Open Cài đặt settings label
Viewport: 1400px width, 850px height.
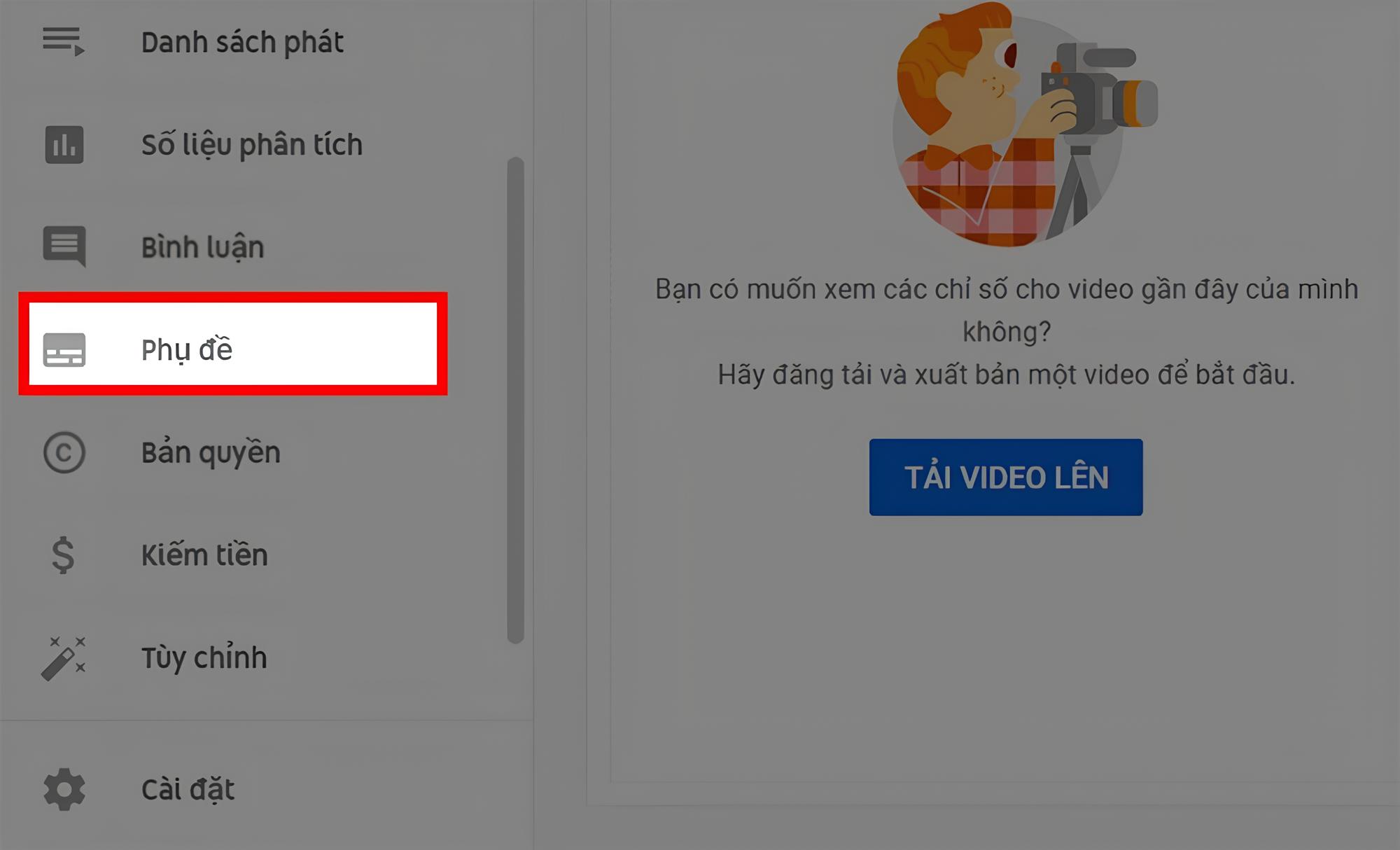188,789
